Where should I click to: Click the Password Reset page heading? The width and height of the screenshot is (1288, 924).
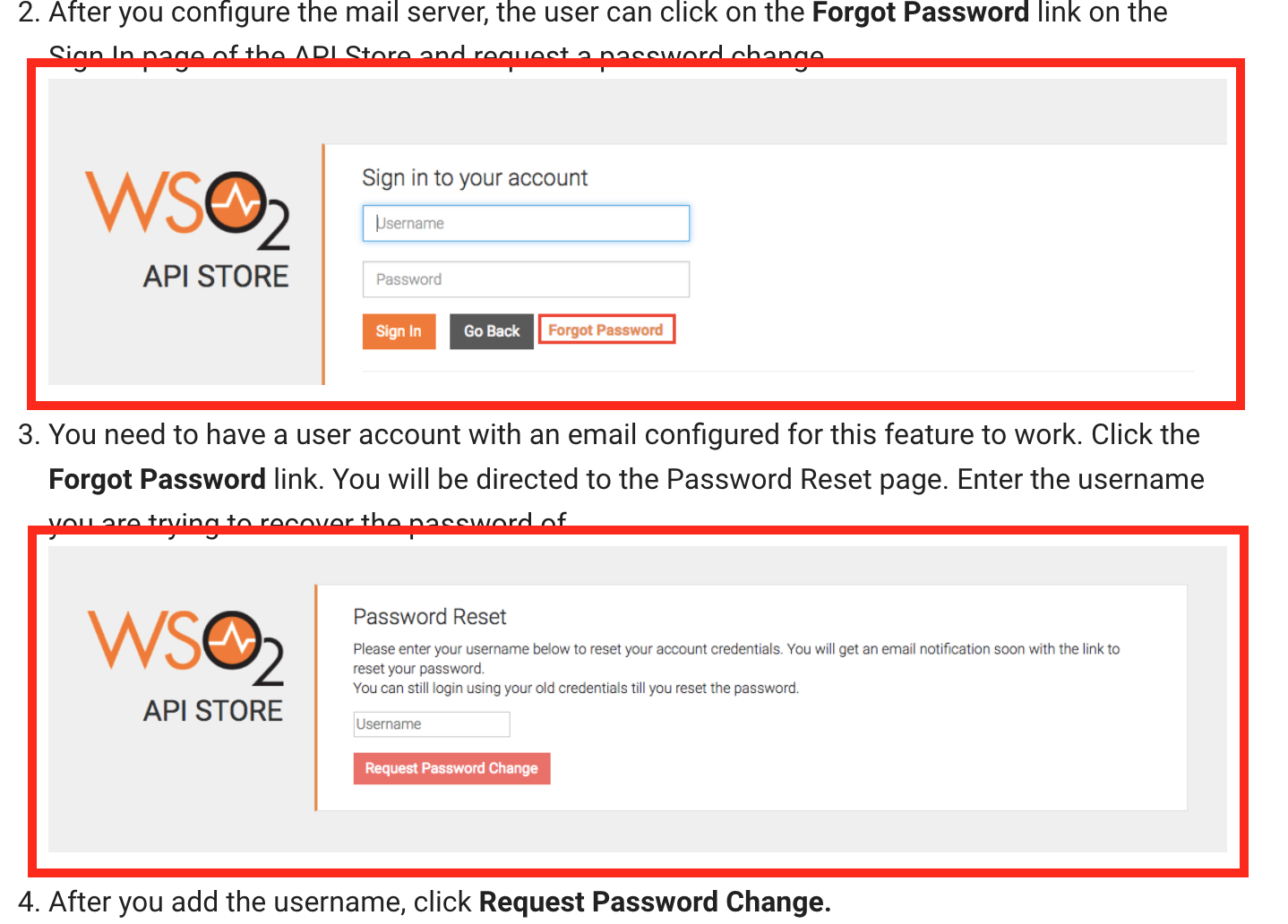click(429, 616)
